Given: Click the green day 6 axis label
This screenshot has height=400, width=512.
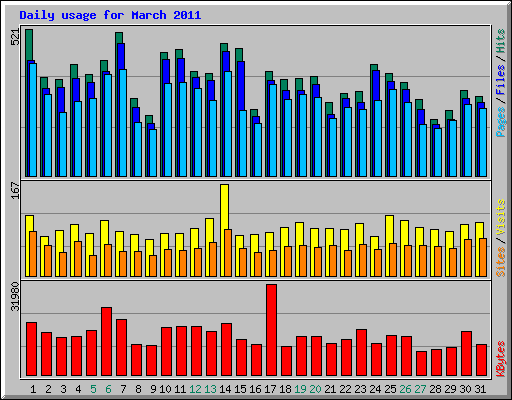Looking at the screenshot, I should 108,389.
